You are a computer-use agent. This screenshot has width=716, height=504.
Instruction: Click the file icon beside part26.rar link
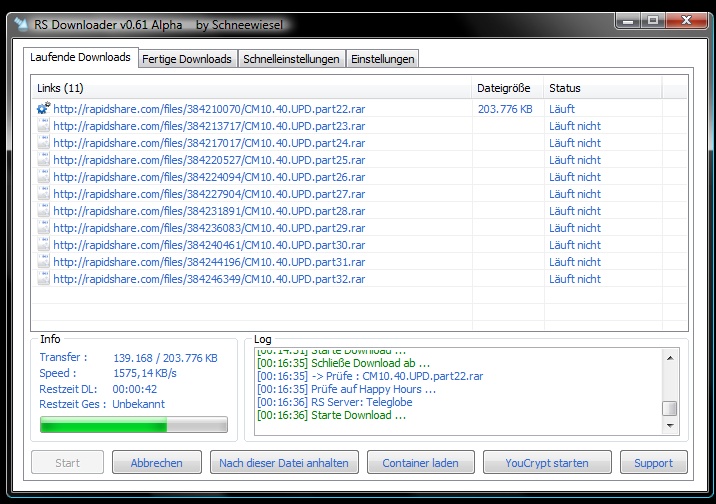[43, 176]
